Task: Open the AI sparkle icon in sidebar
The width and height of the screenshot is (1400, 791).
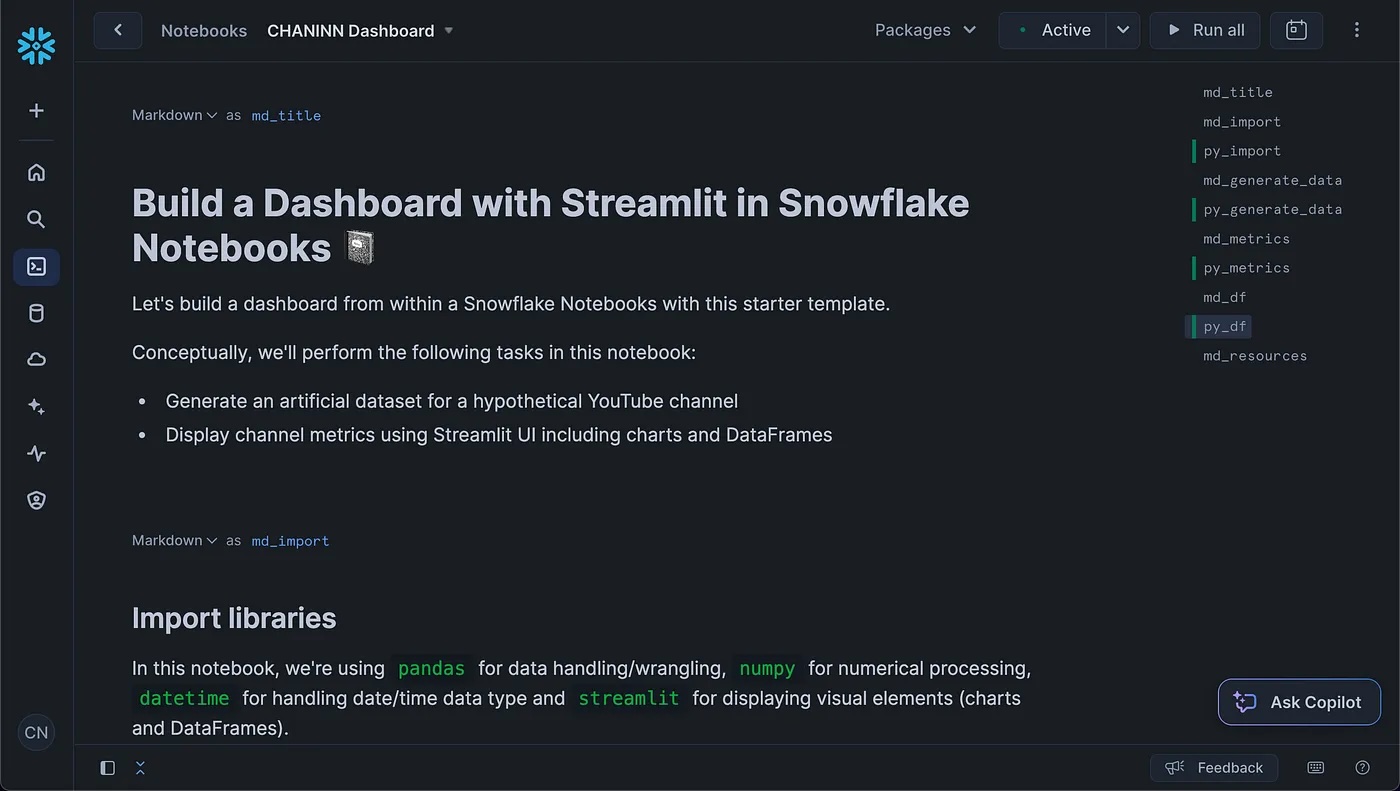Action: pos(36,407)
